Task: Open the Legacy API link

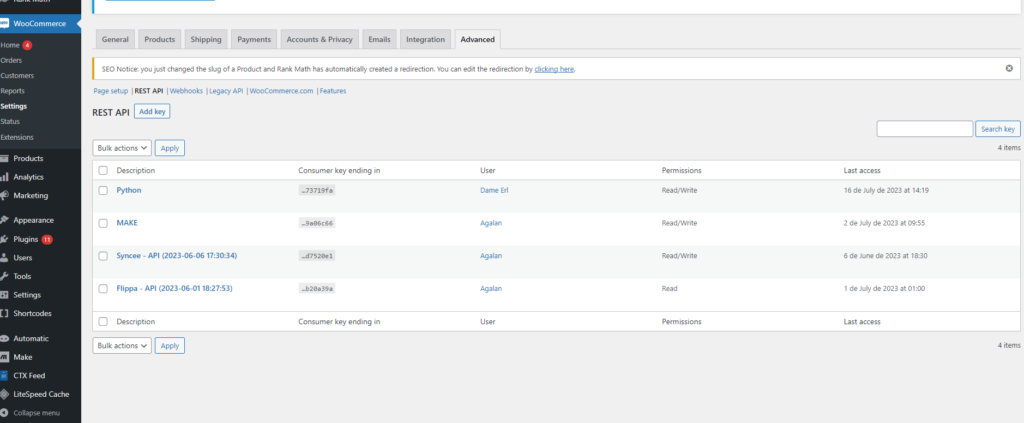Action: [x=226, y=91]
